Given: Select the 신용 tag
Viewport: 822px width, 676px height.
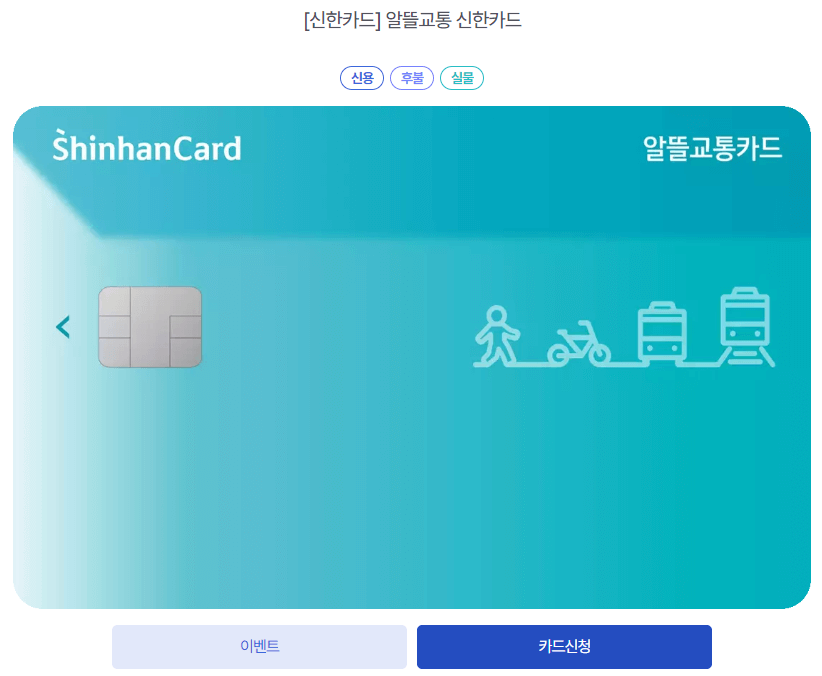Looking at the screenshot, I should 362,78.
